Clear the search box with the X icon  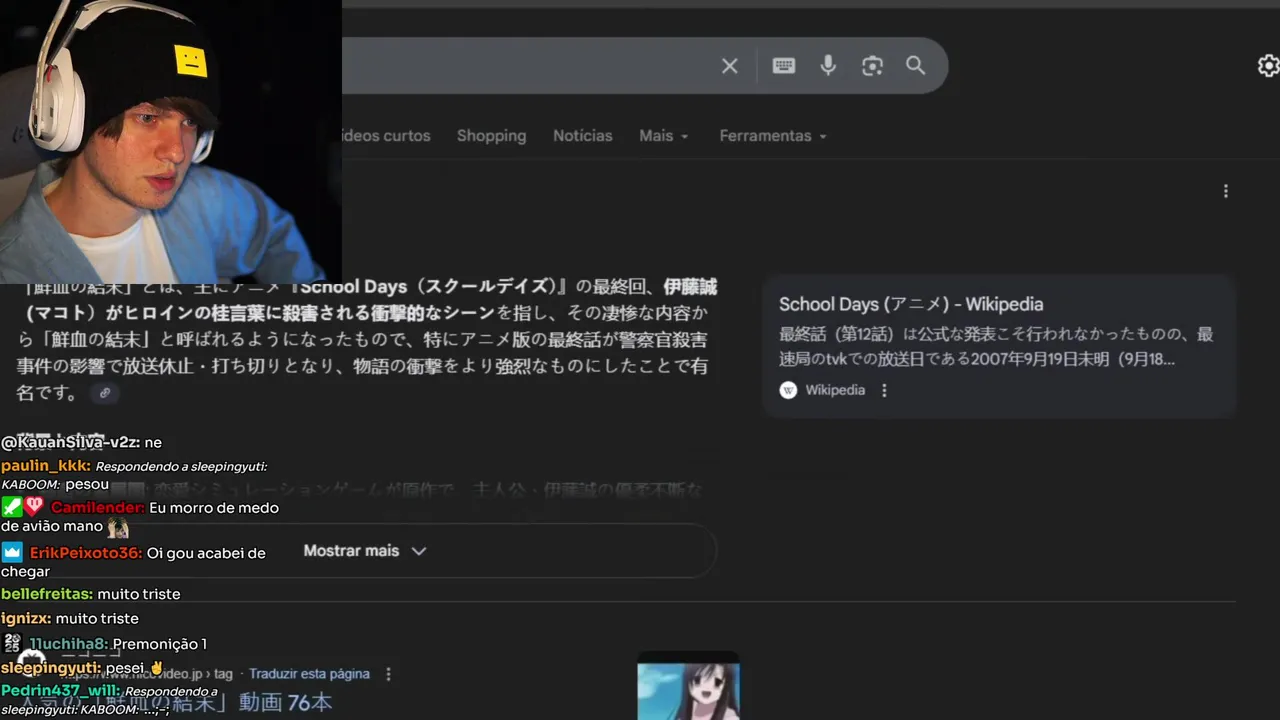(x=730, y=66)
